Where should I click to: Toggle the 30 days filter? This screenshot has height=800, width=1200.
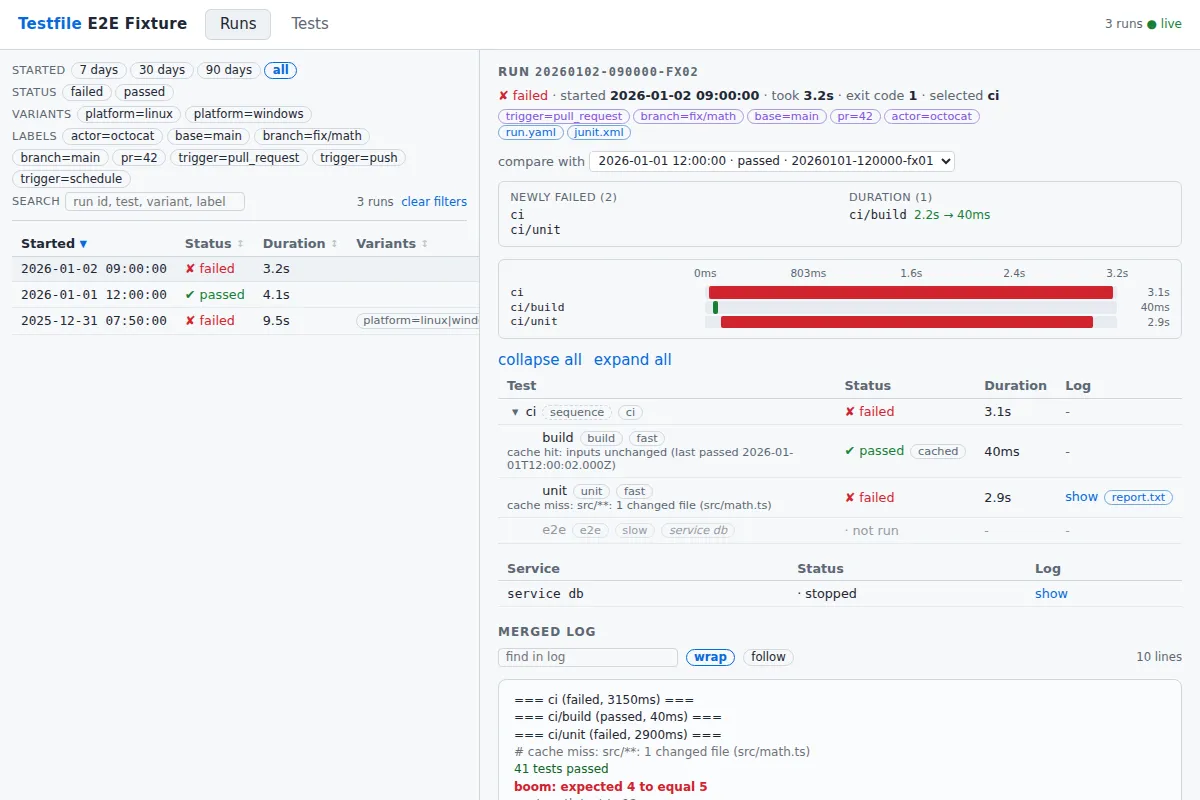pos(162,70)
